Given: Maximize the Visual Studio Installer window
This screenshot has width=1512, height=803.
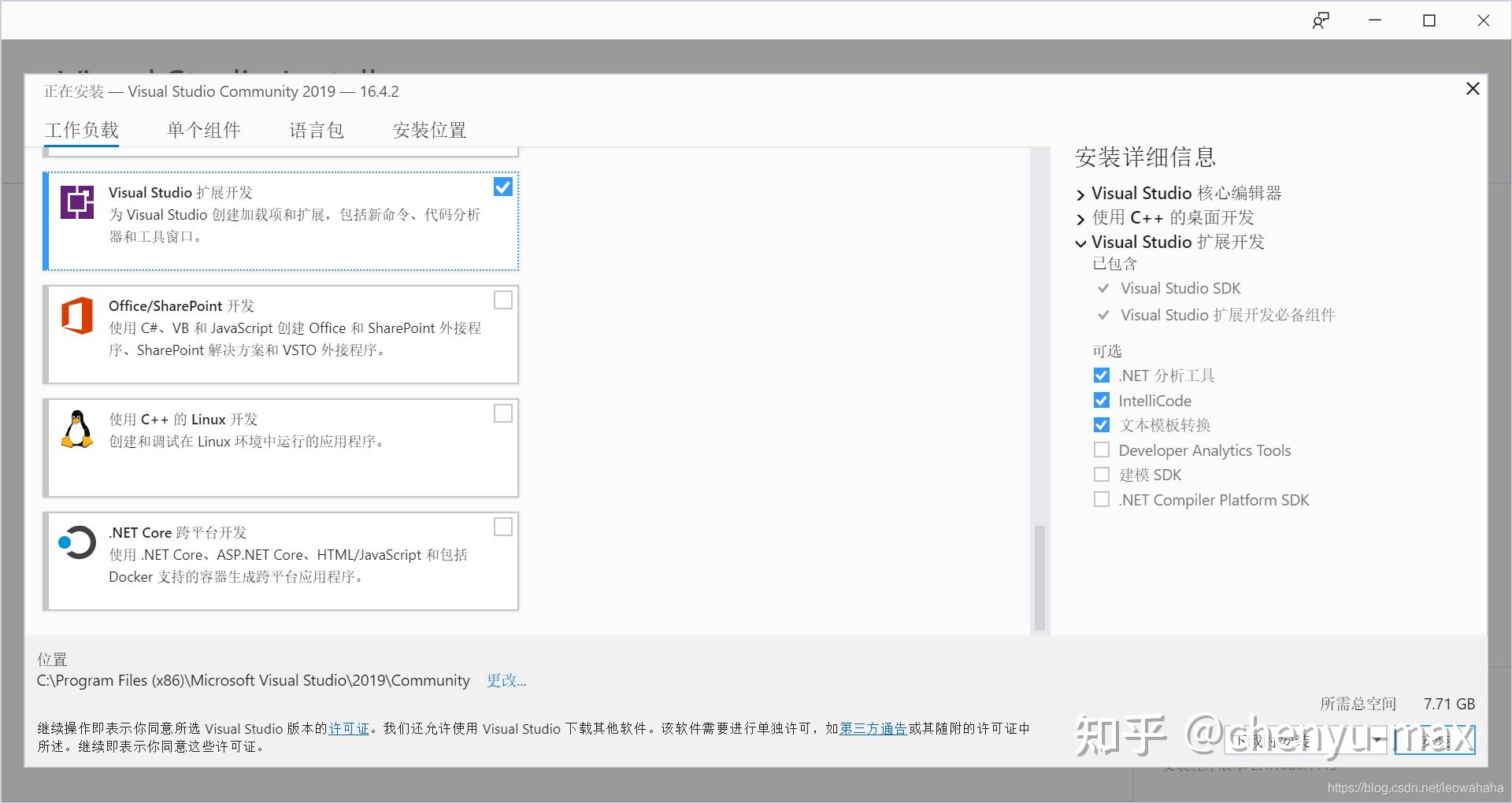Looking at the screenshot, I should coord(1429,20).
